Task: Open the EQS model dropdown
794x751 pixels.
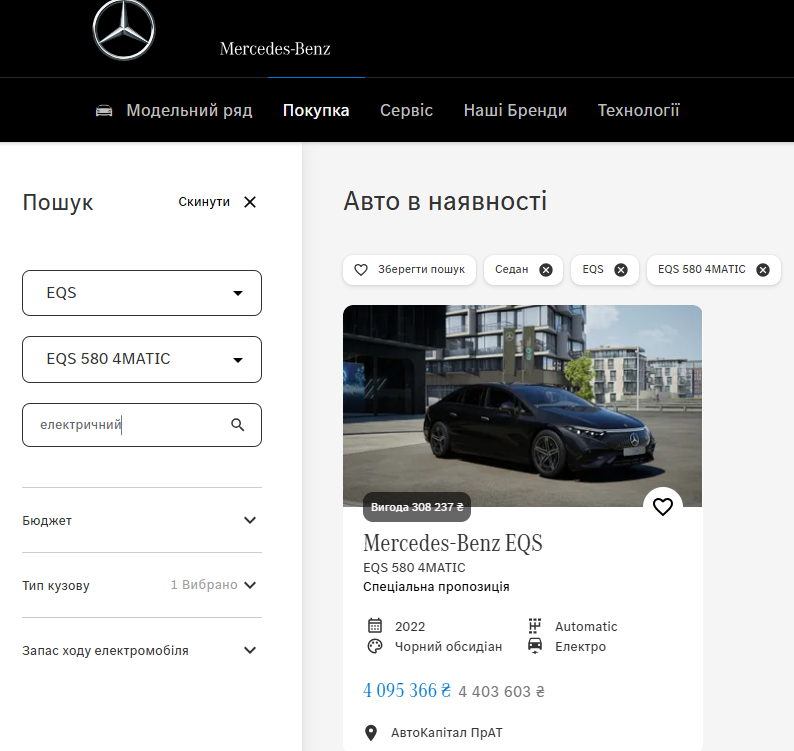Action: coord(142,293)
